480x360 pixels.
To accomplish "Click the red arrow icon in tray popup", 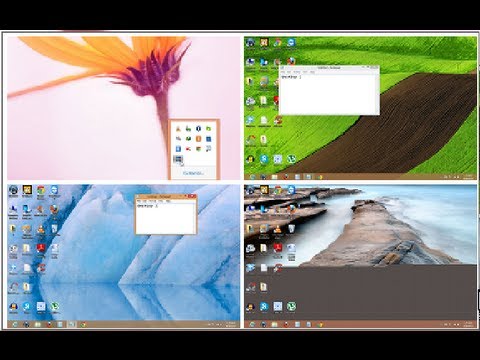I will (188, 149).
